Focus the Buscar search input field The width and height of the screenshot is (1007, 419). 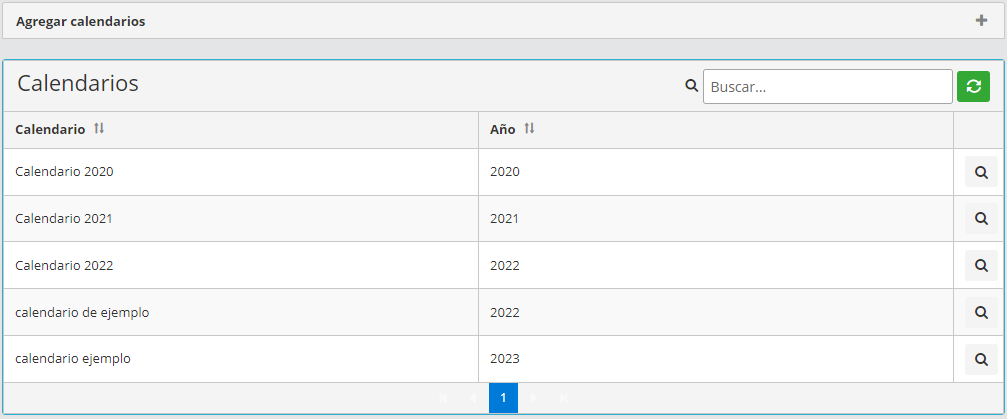coord(827,86)
